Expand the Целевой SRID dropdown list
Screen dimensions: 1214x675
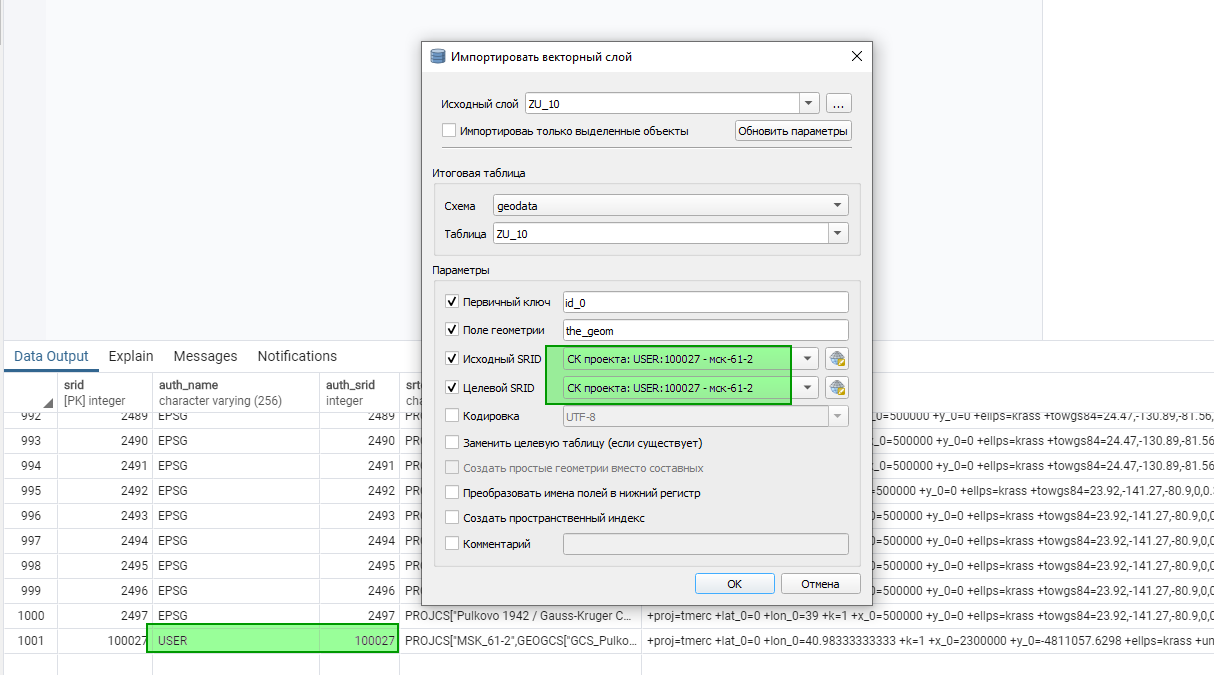[x=808, y=388]
